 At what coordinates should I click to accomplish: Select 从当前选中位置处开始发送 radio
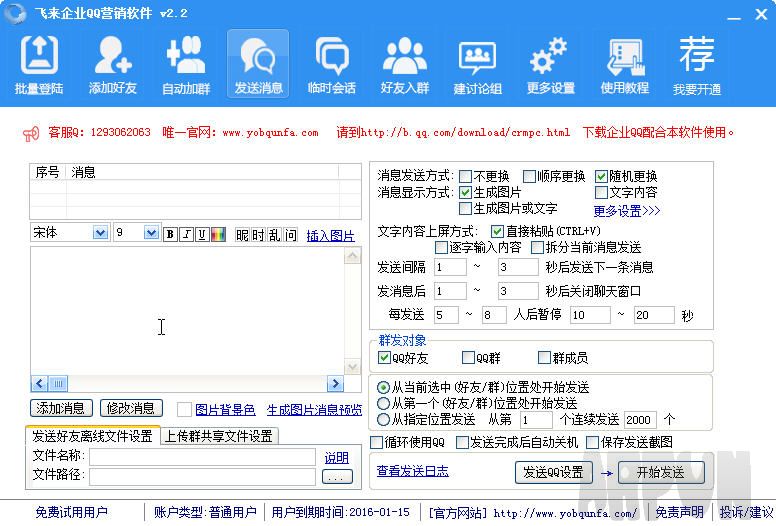pos(383,387)
